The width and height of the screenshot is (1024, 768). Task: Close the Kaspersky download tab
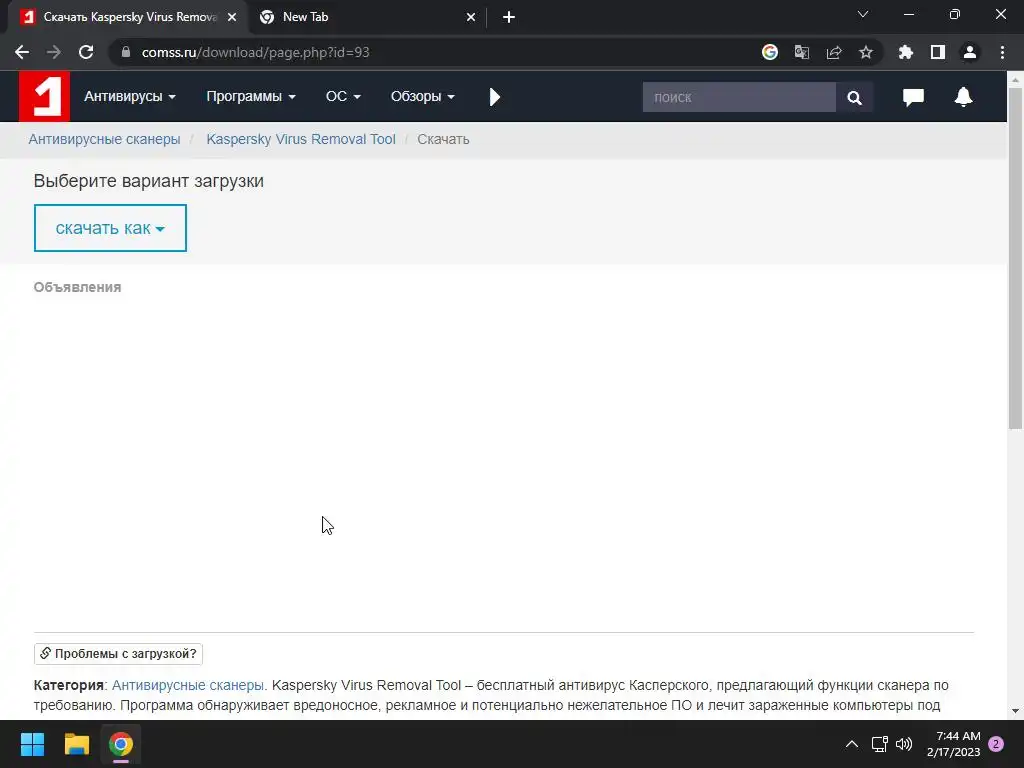click(x=232, y=17)
